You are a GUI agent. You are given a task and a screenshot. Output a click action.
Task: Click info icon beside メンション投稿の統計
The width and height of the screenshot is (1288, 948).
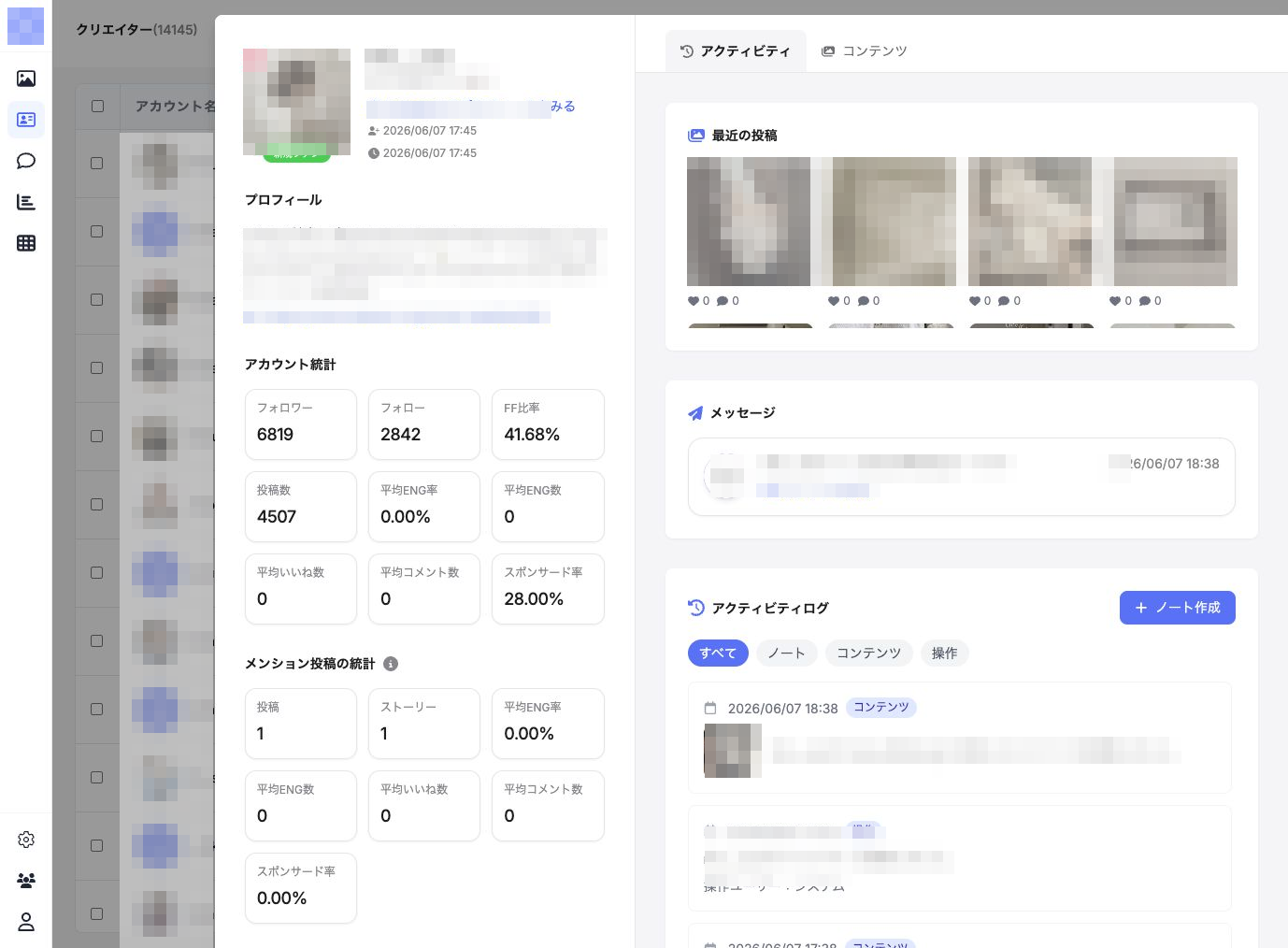point(391,664)
